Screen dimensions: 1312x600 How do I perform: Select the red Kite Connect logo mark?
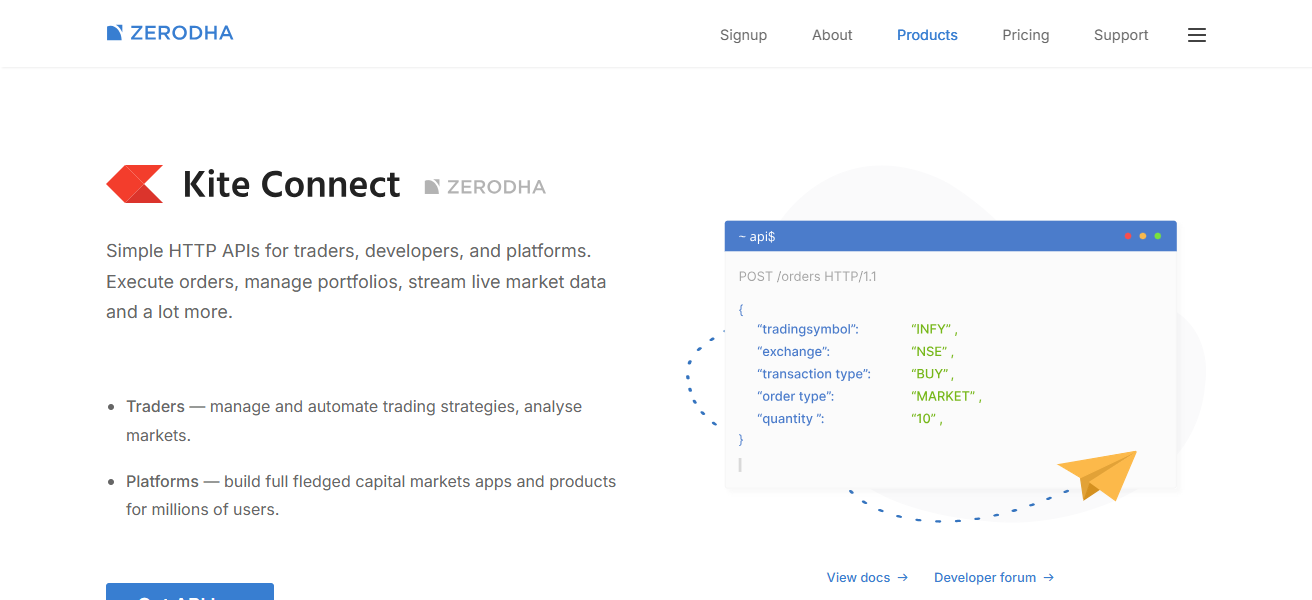134,184
